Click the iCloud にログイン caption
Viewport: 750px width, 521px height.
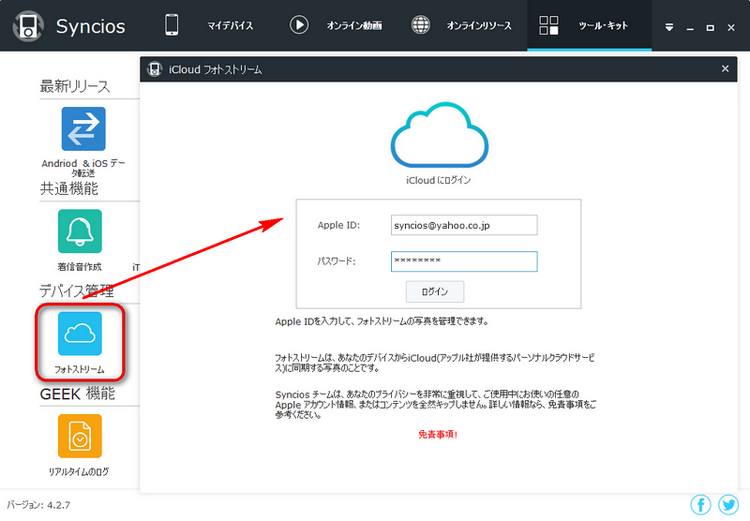(439, 180)
